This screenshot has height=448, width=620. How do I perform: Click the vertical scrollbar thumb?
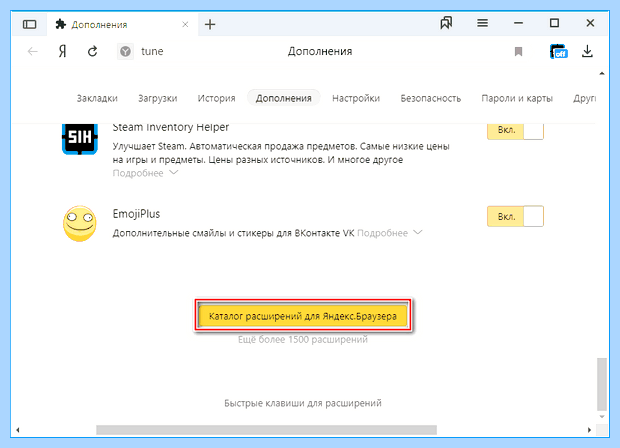[x=602, y=384]
